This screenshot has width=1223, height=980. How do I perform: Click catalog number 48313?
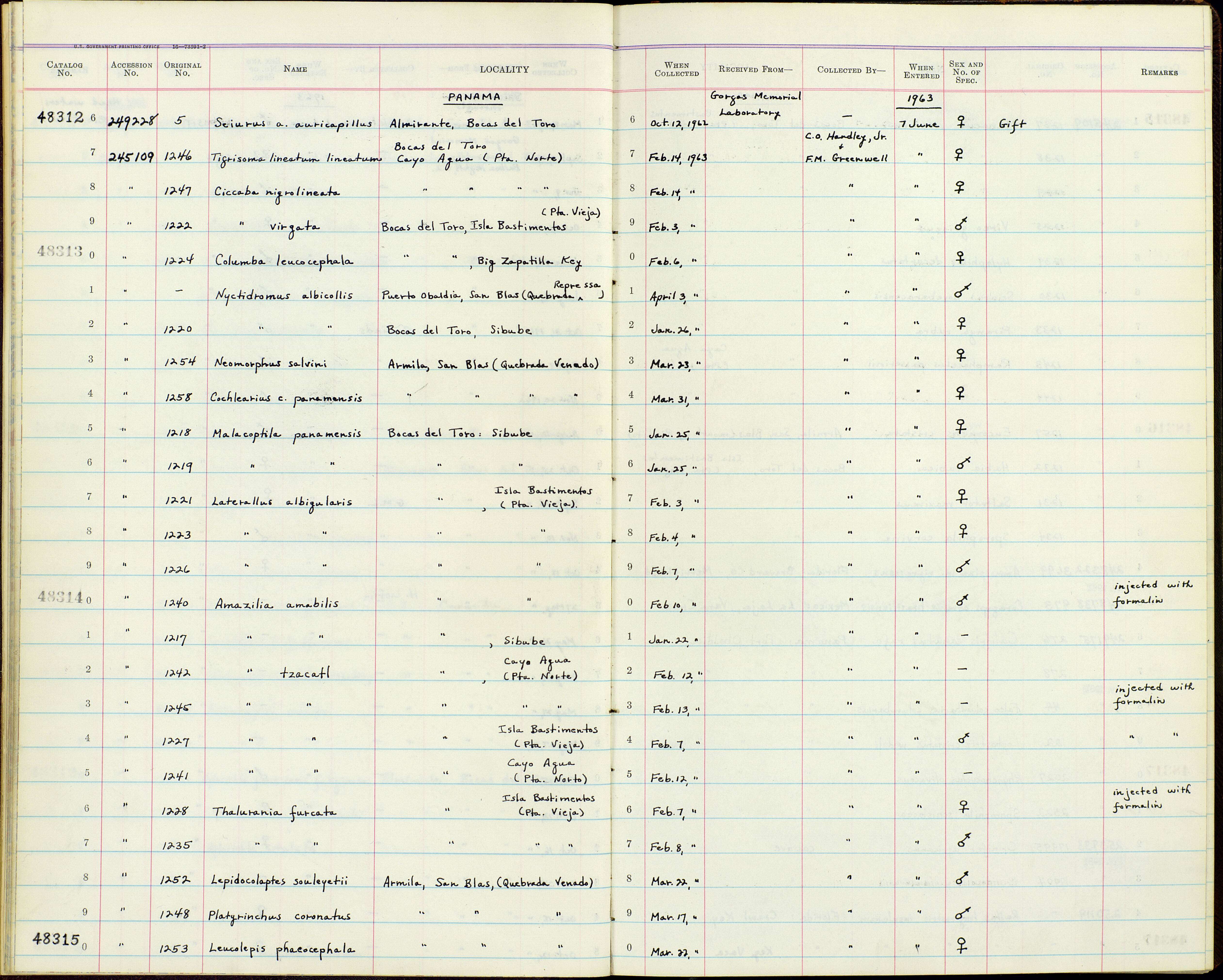pyautogui.click(x=60, y=251)
